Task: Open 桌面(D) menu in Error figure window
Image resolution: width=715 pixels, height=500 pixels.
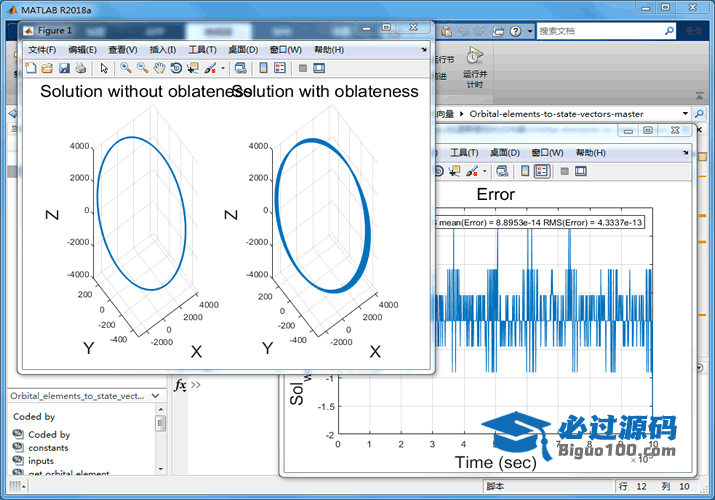Action: tap(505, 153)
